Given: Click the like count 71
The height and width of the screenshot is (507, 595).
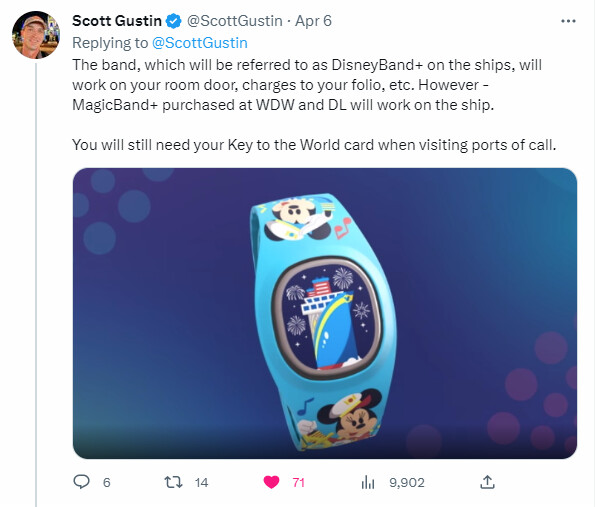Looking at the screenshot, I should pos(299,483).
